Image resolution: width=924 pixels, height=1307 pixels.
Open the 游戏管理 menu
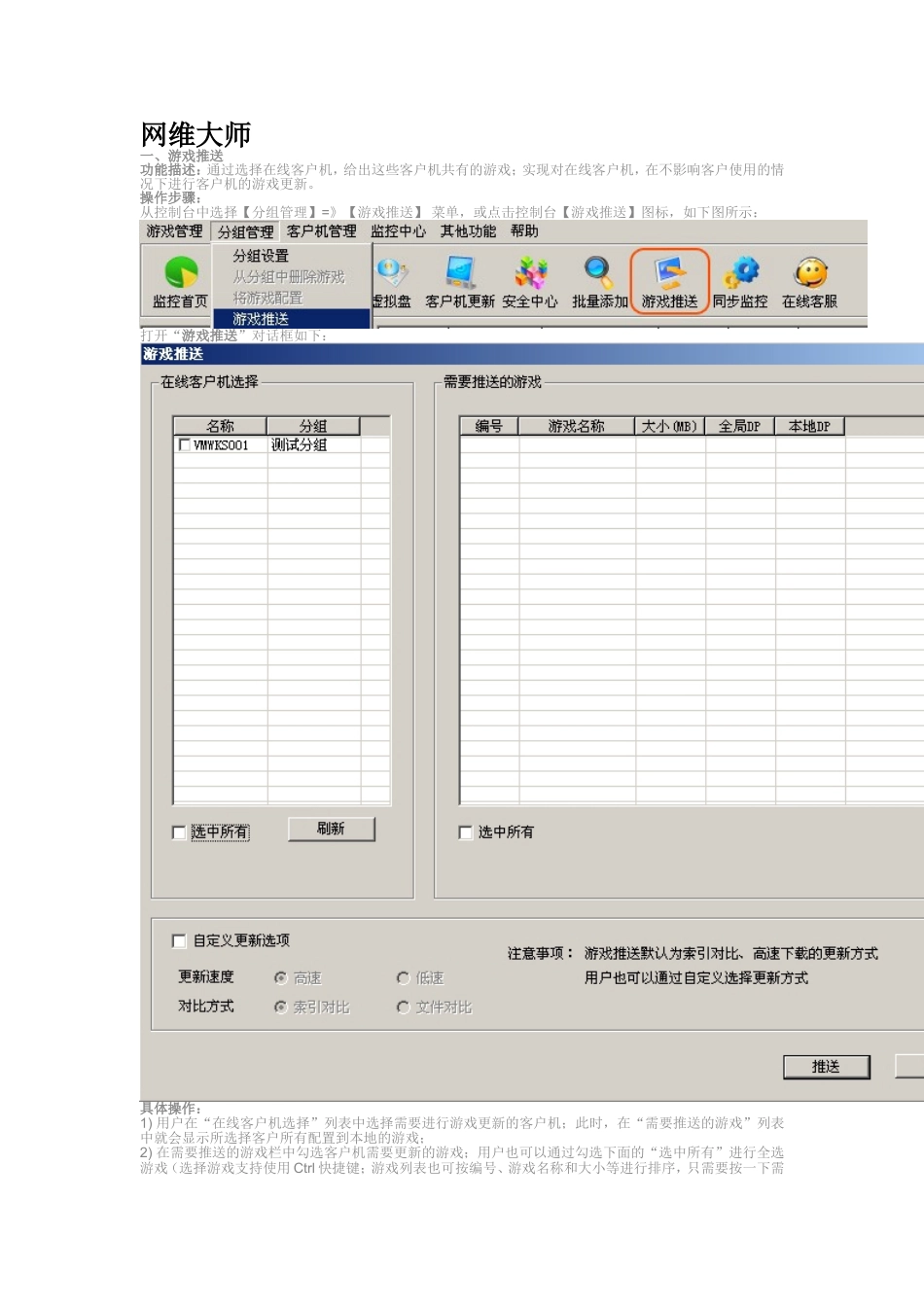coord(175,231)
